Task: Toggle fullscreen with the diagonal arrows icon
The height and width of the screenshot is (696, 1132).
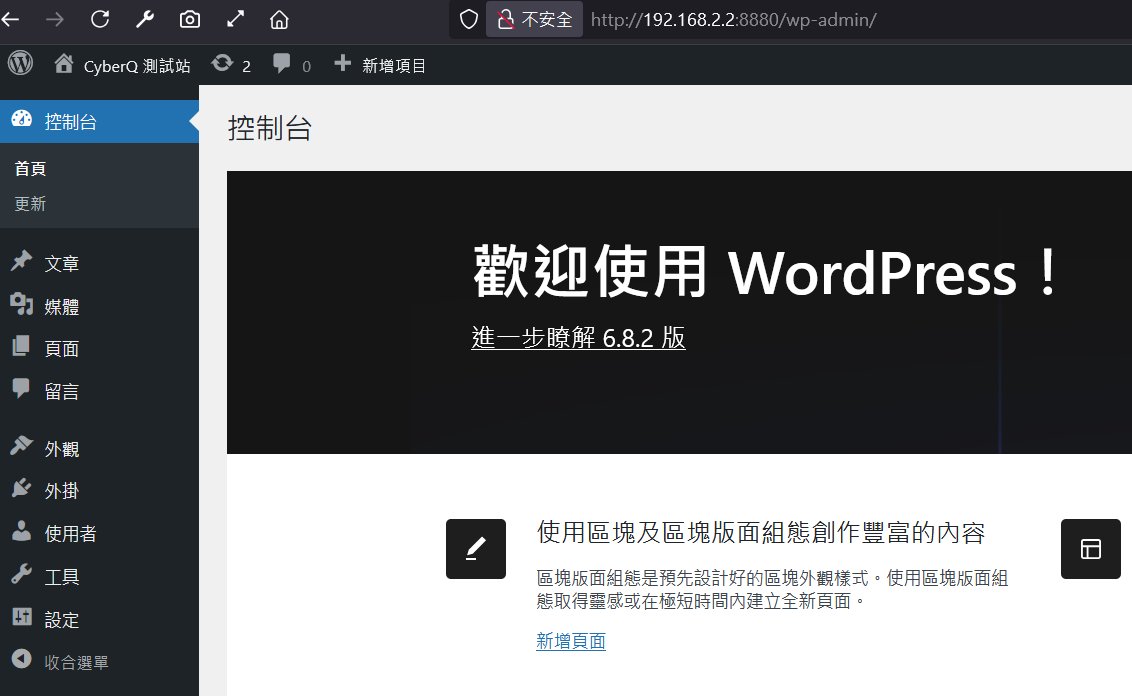Action: point(235,19)
